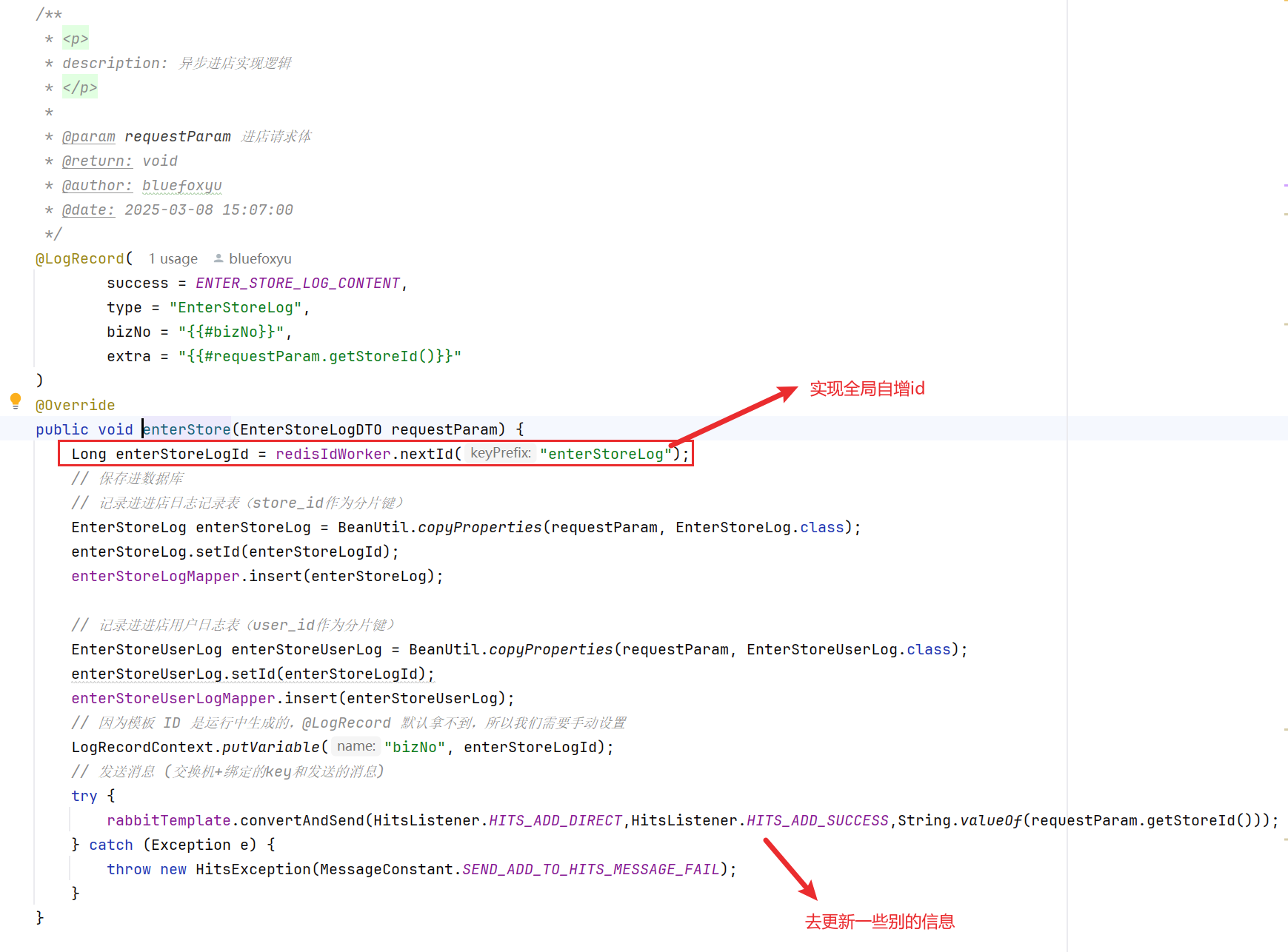Image resolution: width=1288 pixels, height=952 pixels.
Task: Click the enterStore method name
Action: (x=187, y=429)
